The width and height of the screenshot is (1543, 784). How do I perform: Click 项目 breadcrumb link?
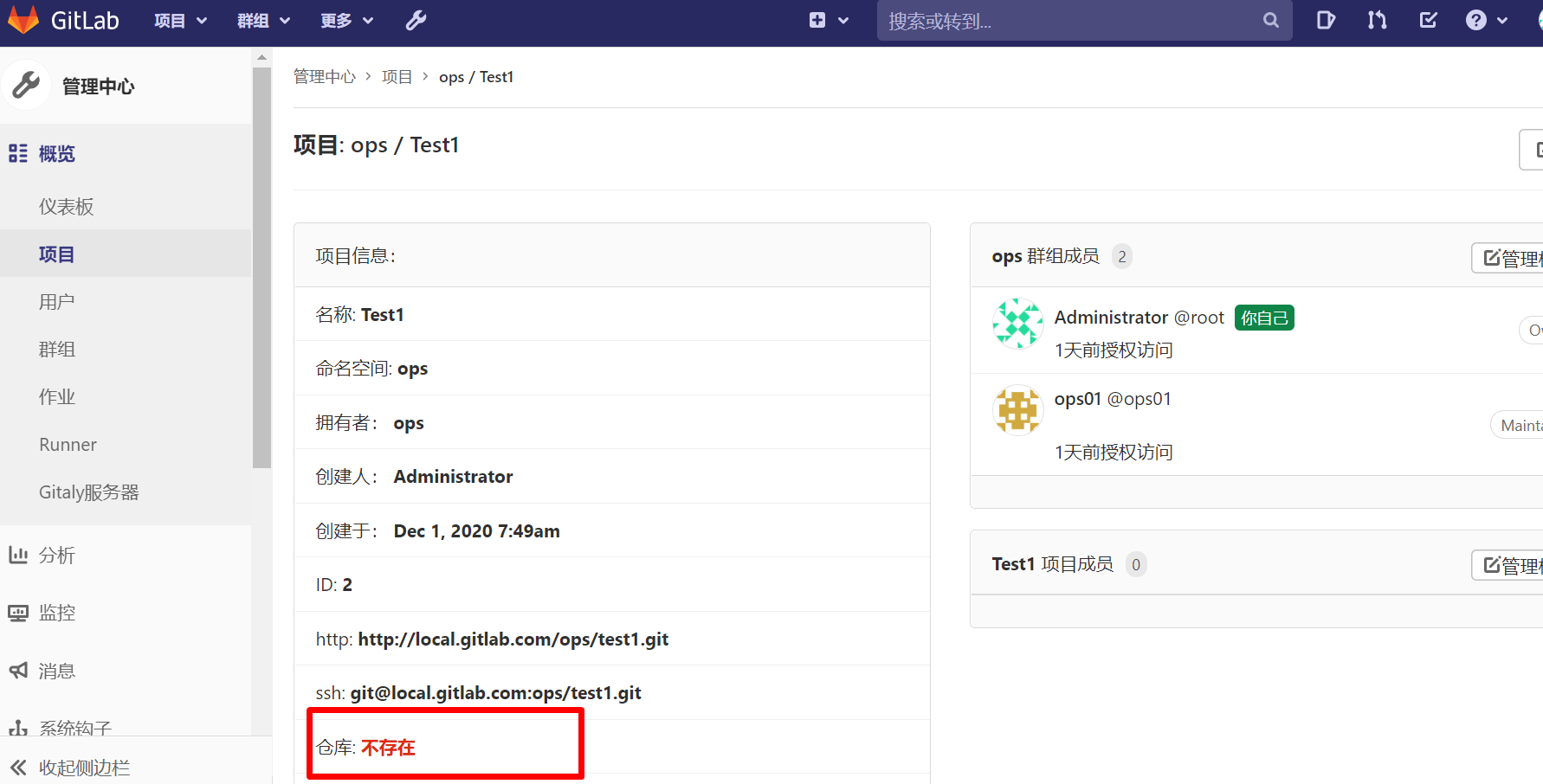click(x=397, y=76)
